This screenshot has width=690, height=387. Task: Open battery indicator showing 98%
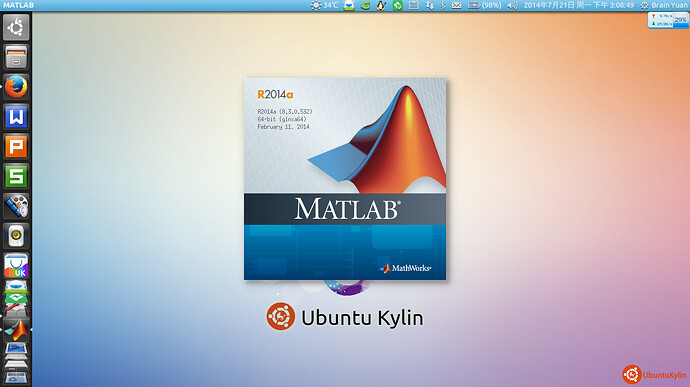pyautogui.click(x=484, y=5)
